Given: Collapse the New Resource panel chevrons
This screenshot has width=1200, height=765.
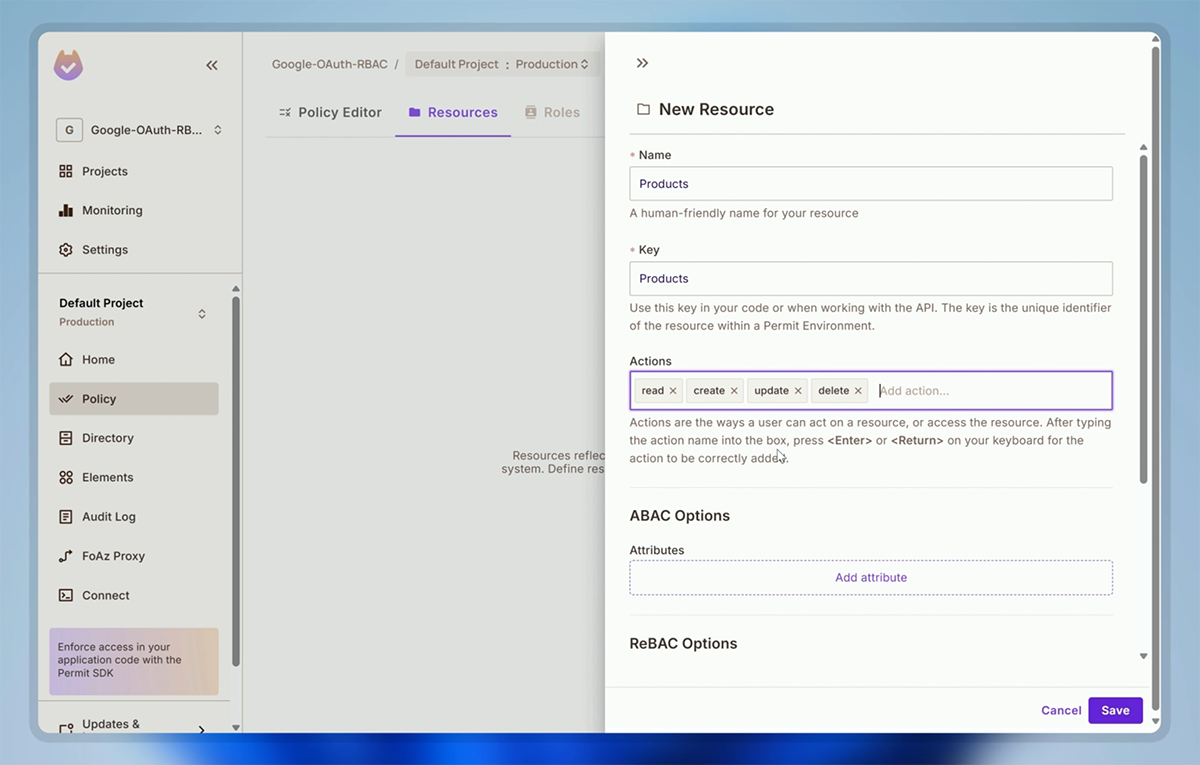Looking at the screenshot, I should [642, 63].
